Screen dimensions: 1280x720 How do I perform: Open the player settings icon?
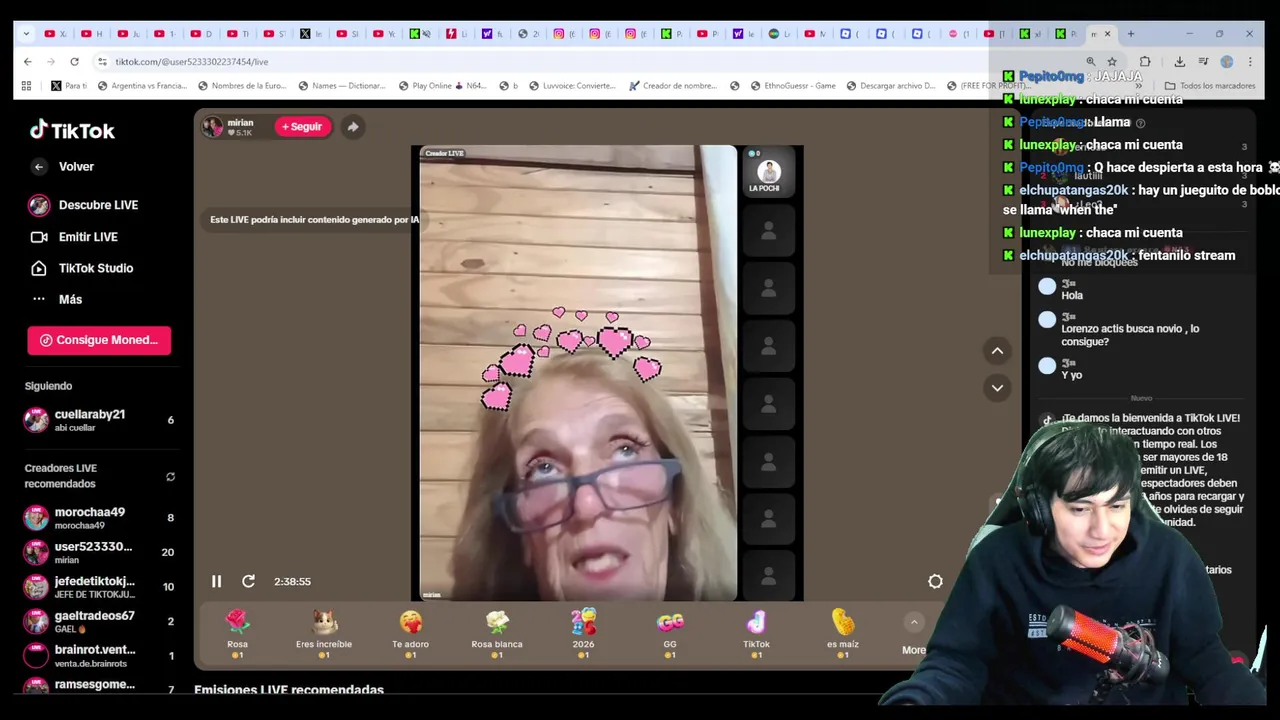coord(935,581)
